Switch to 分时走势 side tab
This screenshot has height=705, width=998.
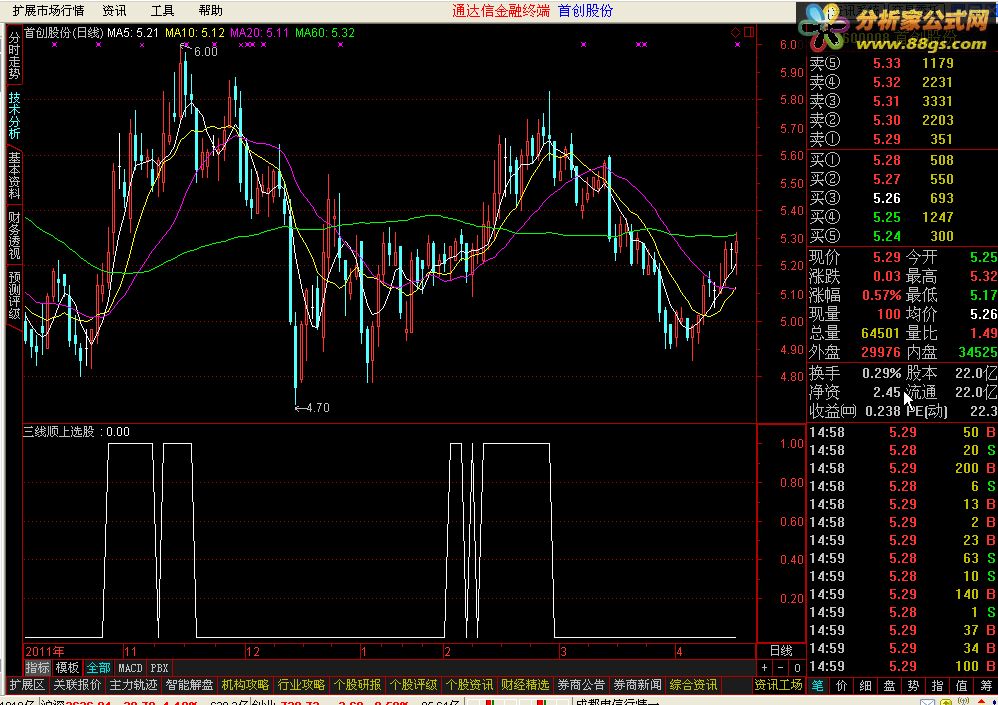[14, 55]
